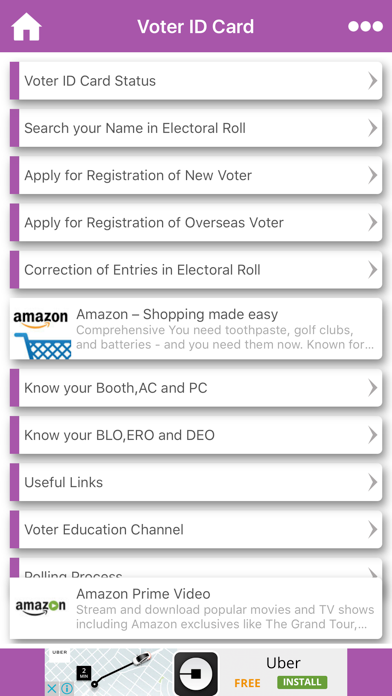This screenshot has height=696, width=392.
Task: Expand chevron for Know your Booth,AC and PC
Action: [x=372, y=388]
